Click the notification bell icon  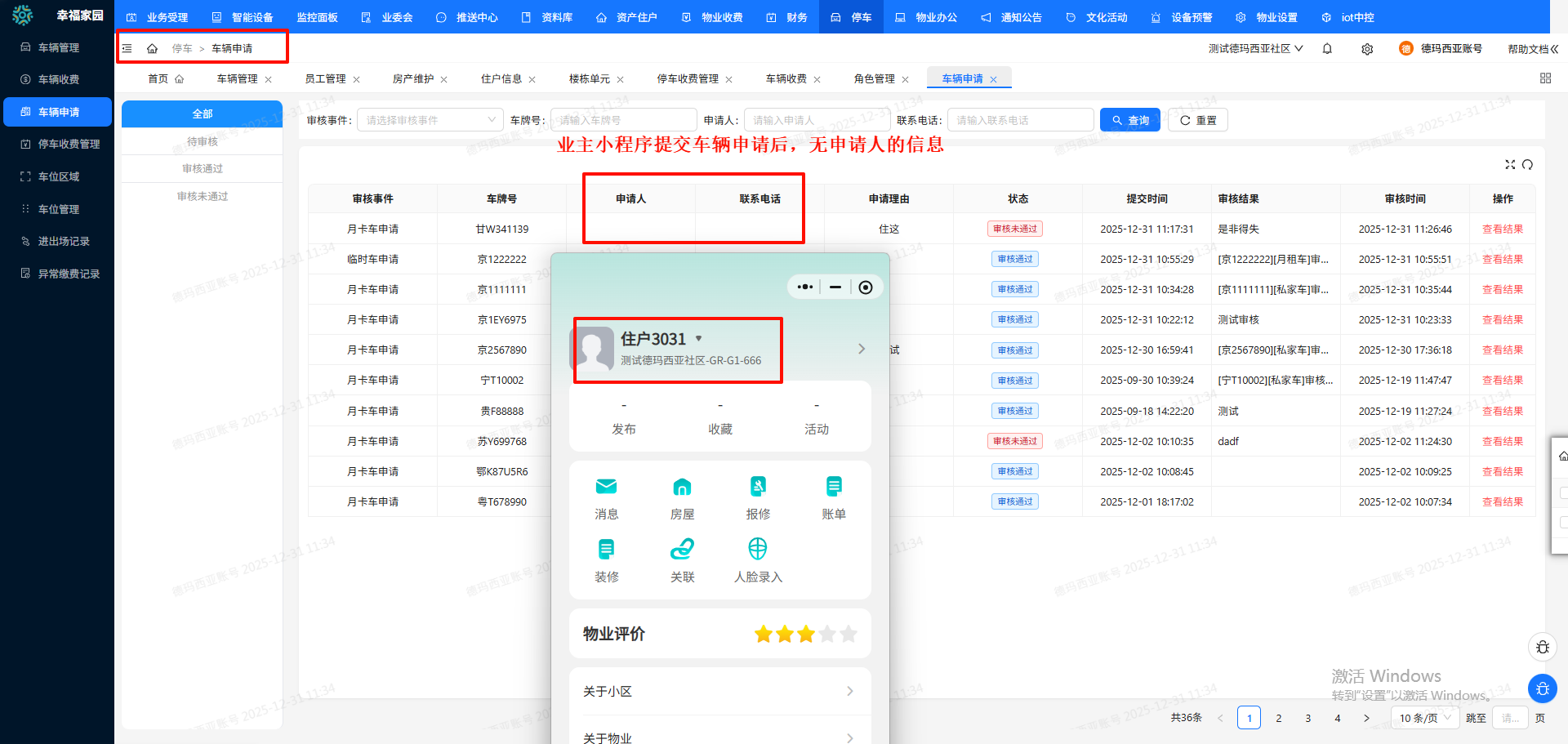tap(1327, 49)
